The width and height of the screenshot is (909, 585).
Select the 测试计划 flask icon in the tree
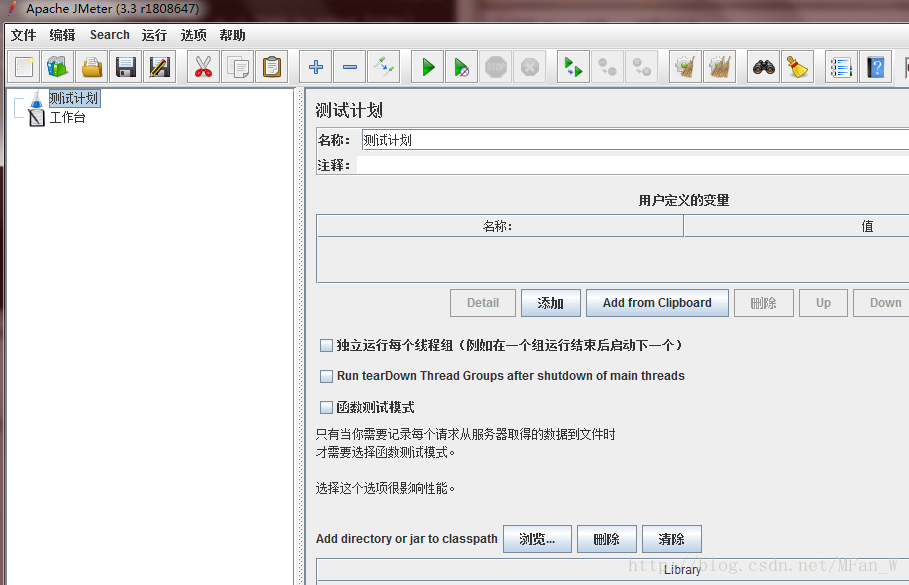(x=37, y=99)
